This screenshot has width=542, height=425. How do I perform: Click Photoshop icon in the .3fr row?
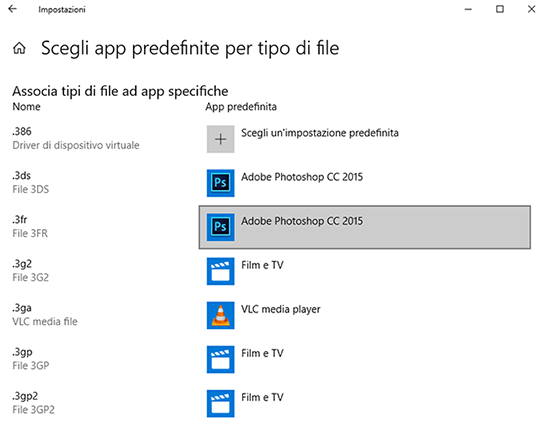coord(221,227)
